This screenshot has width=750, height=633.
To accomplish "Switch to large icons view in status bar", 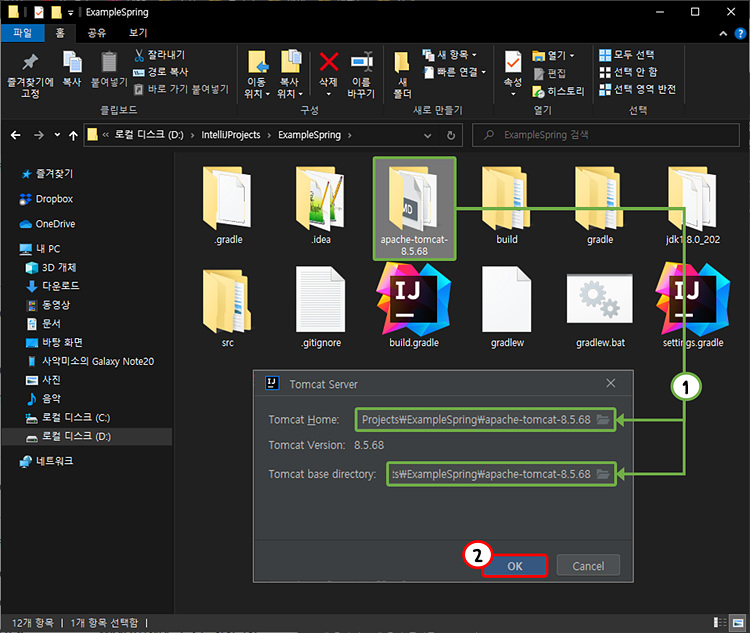I will 738,623.
